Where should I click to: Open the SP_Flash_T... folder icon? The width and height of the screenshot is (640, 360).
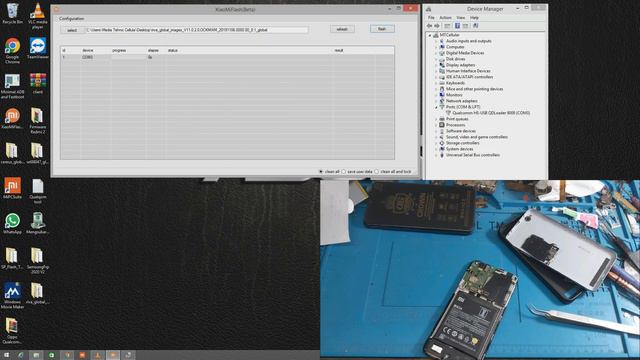point(12,258)
